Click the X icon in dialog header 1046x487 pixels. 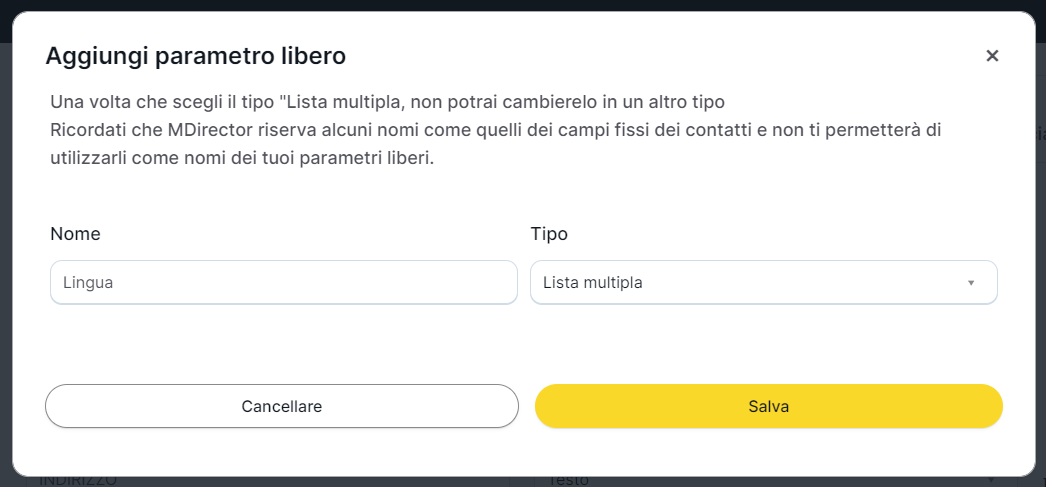click(x=992, y=56)
